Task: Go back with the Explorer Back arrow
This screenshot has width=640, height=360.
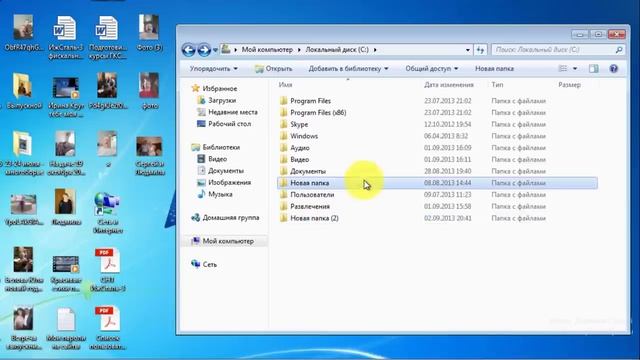Action: (x=189, y=50)
